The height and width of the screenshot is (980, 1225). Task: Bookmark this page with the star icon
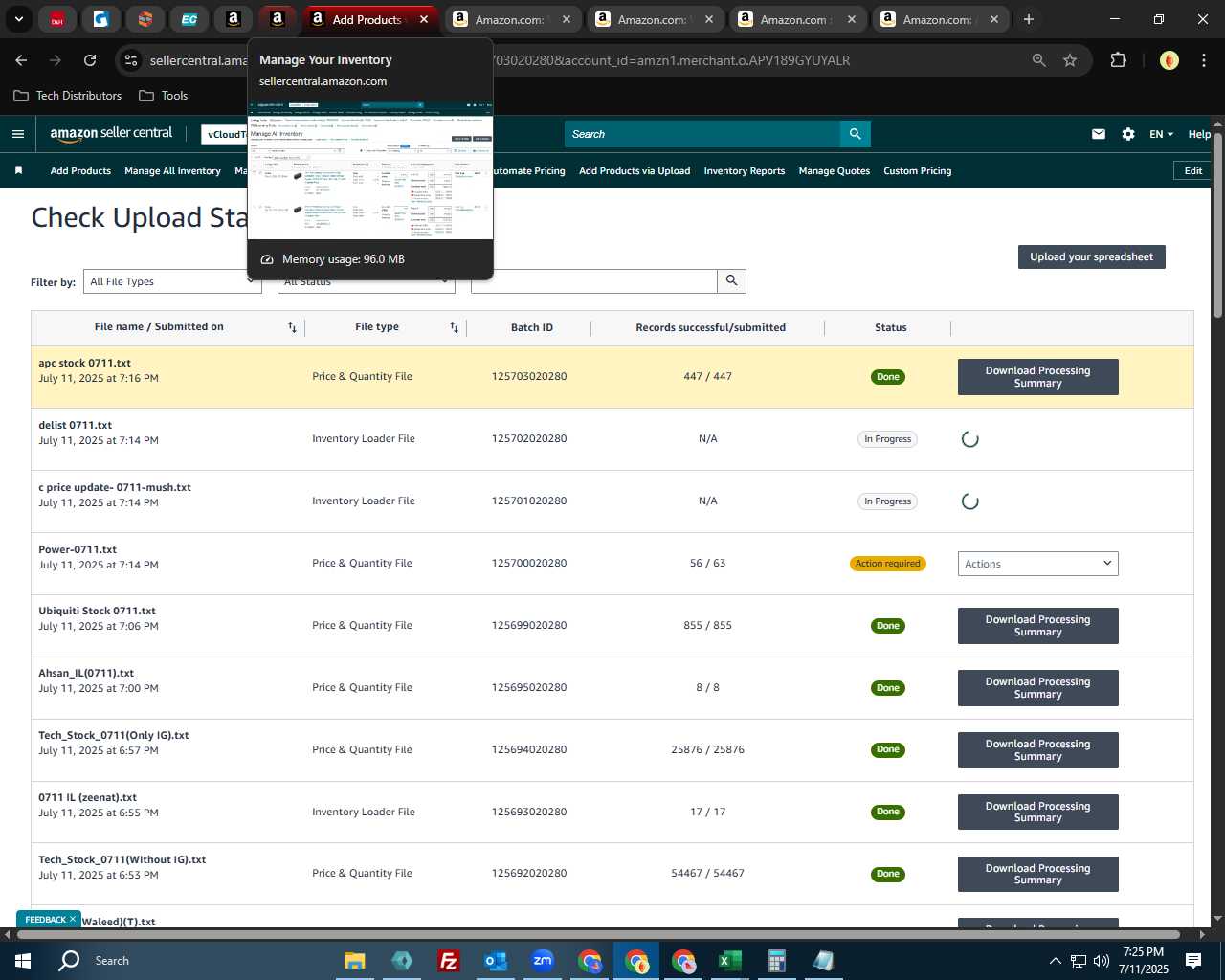1070,60
